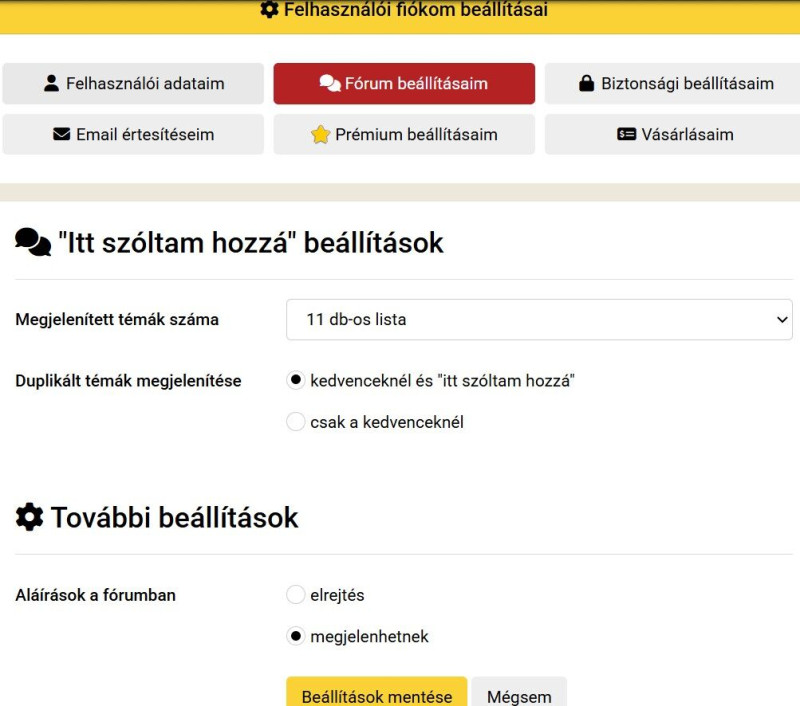Switch to Fórum beállításaim tab
This screenshot has width=800, height=706.
[404, 84]
